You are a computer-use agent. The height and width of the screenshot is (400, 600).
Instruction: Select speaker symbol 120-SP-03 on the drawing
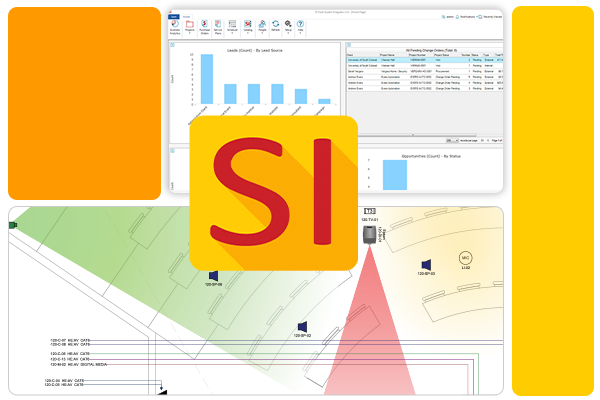pos(426,265)
